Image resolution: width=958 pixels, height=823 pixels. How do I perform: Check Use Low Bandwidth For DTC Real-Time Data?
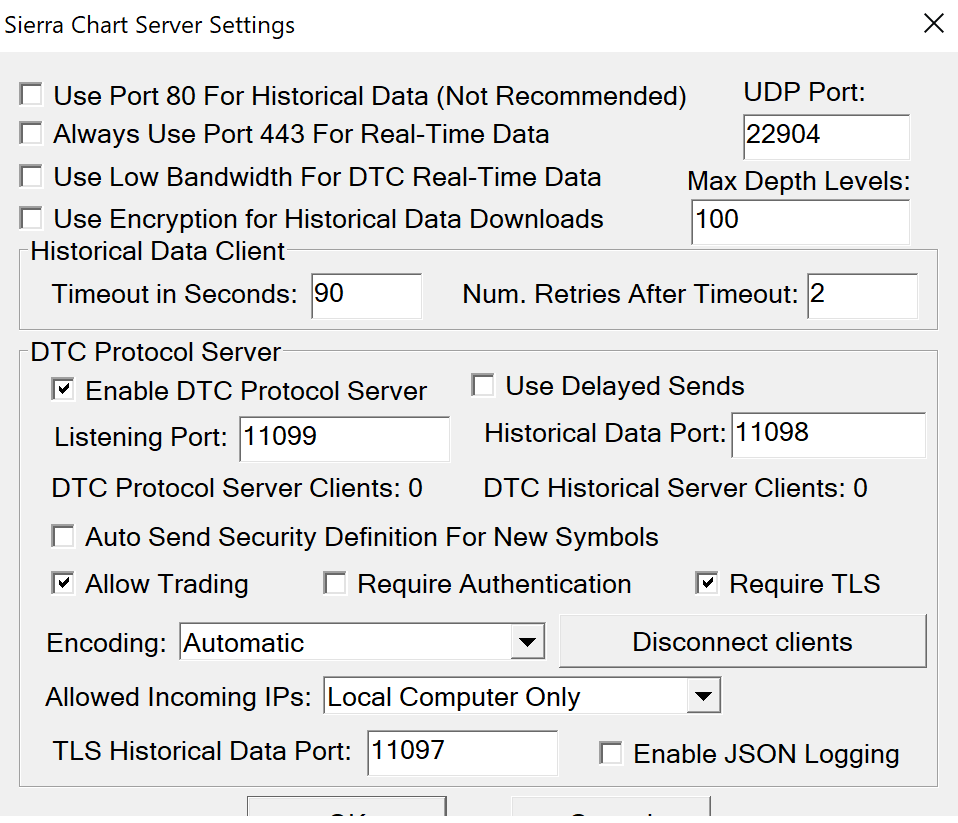tap(31, 176)
